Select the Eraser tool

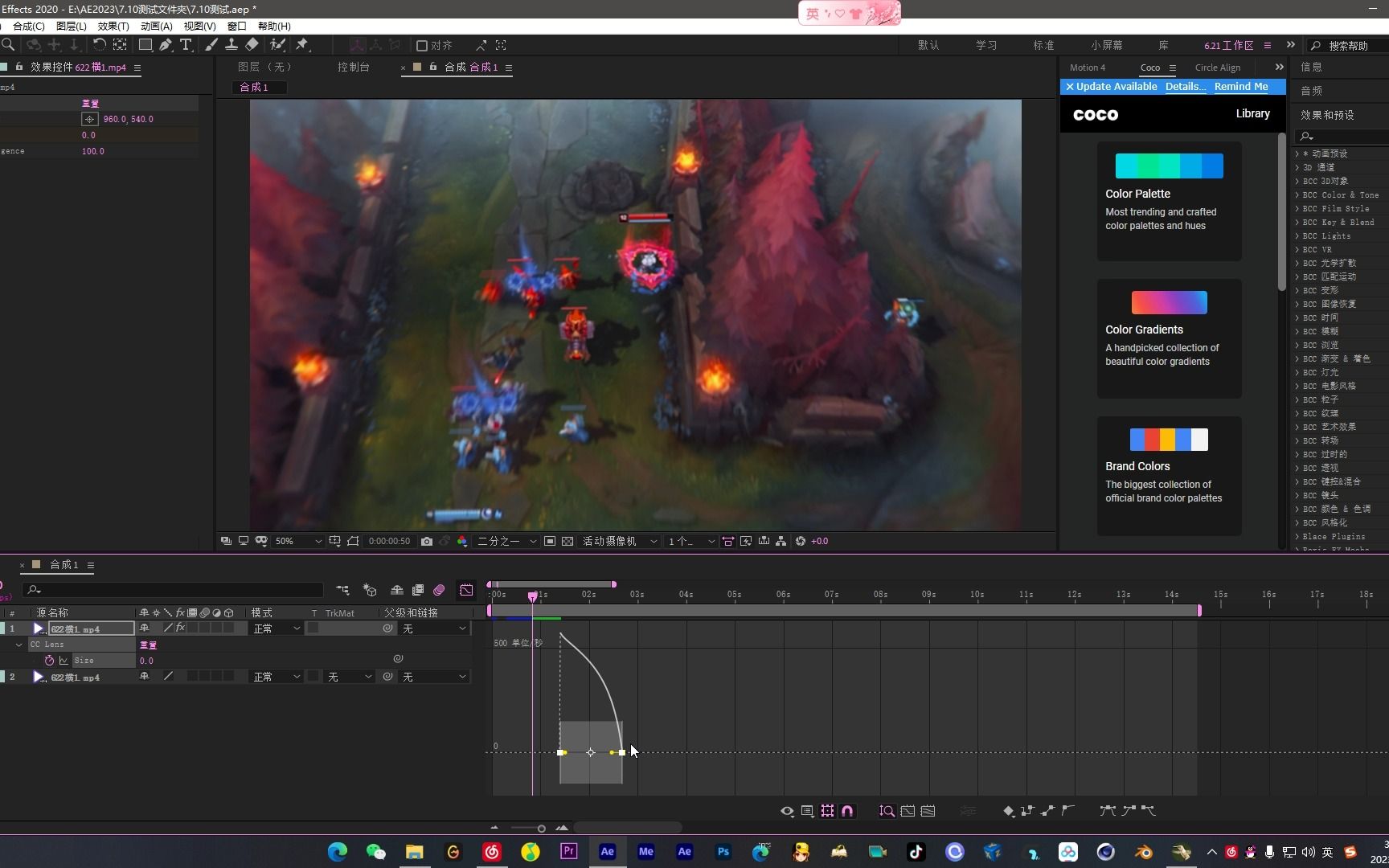click(252, 45)
